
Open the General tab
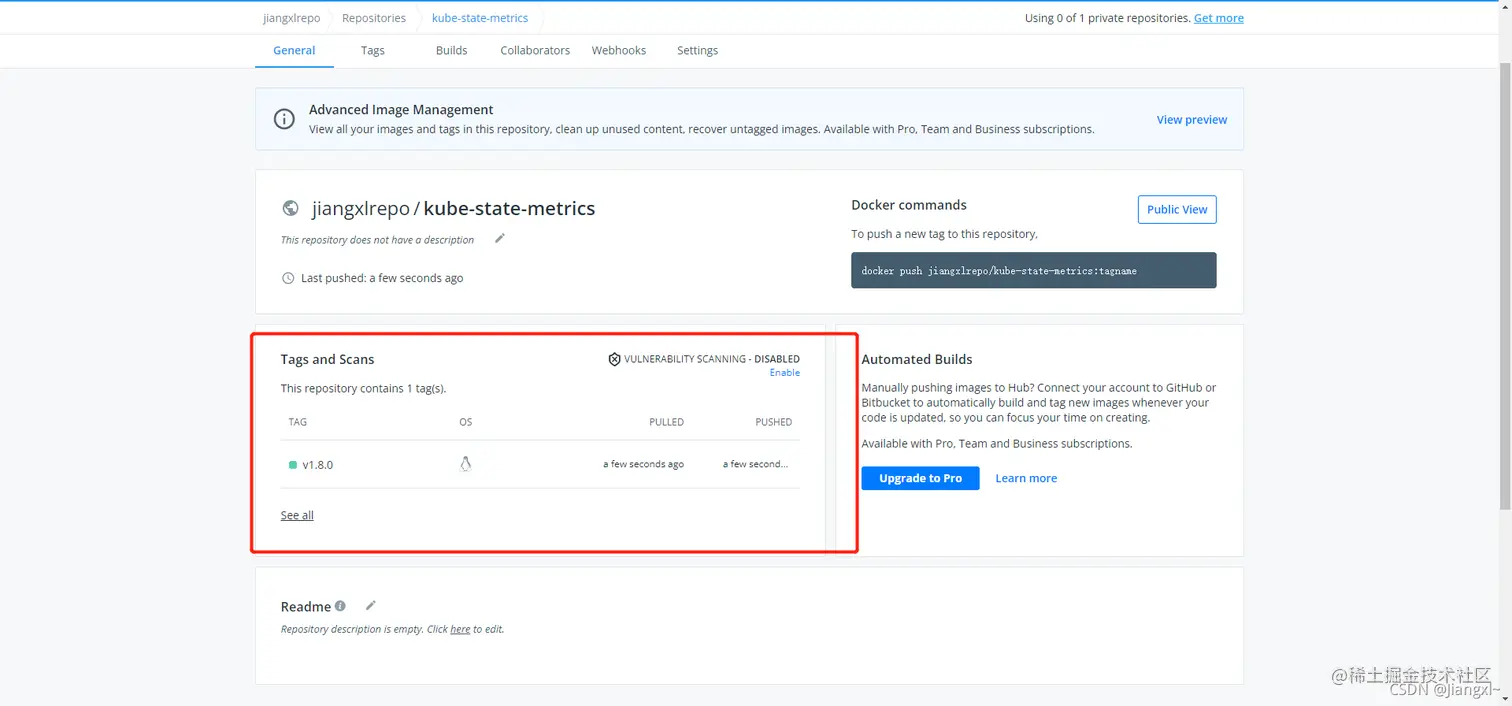(x=294, y=50)
